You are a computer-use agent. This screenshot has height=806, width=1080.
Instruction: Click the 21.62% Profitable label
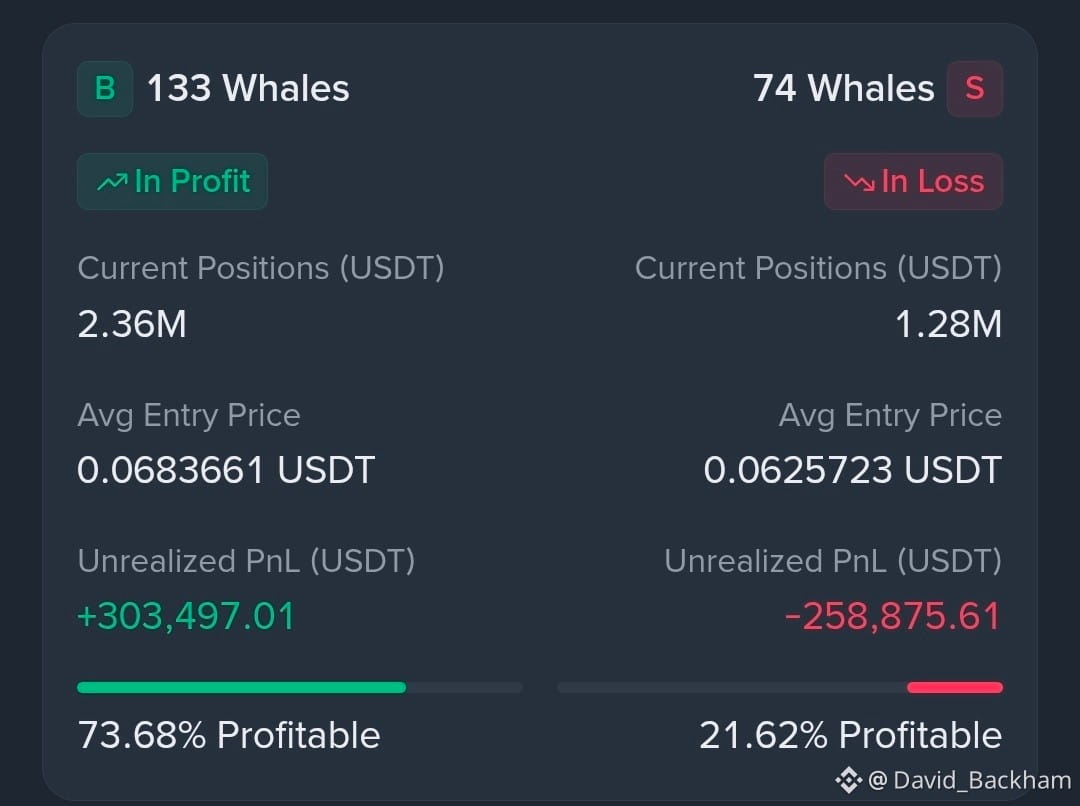pyautogui.click(x=851, y=735)
